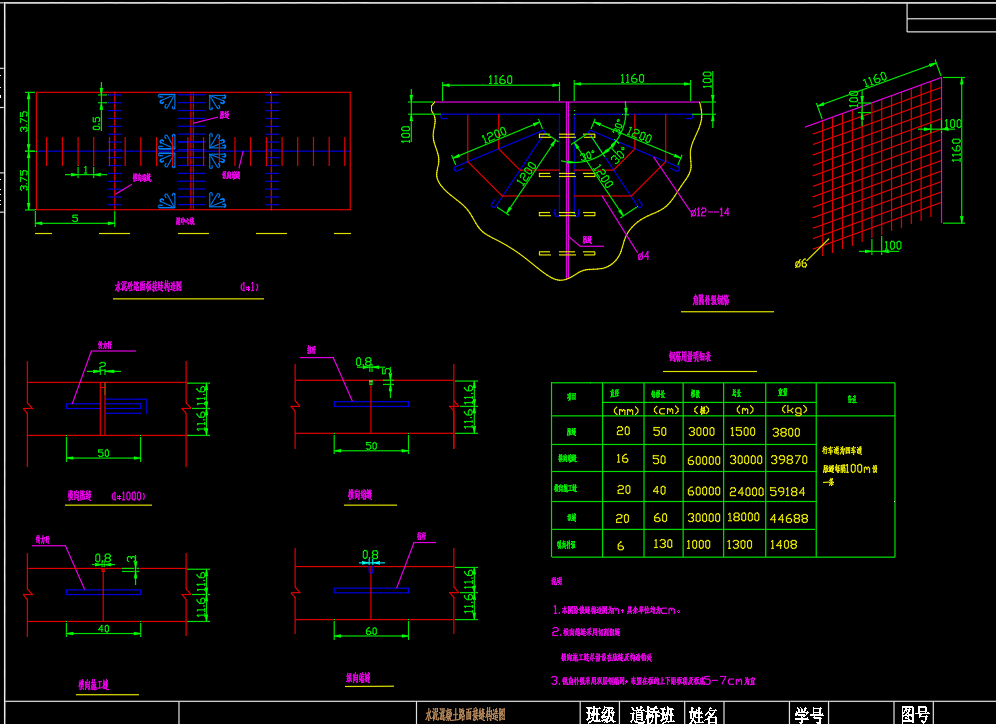Viewport: 996px width, 724px height.
Task: Click the 39870 weight value in table
Action: pos(790,459)
